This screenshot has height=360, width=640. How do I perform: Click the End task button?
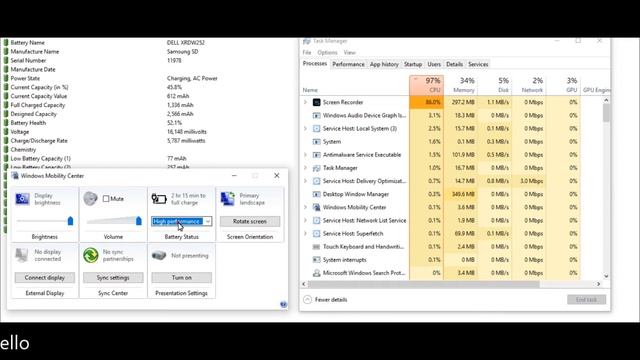[586, 300]
